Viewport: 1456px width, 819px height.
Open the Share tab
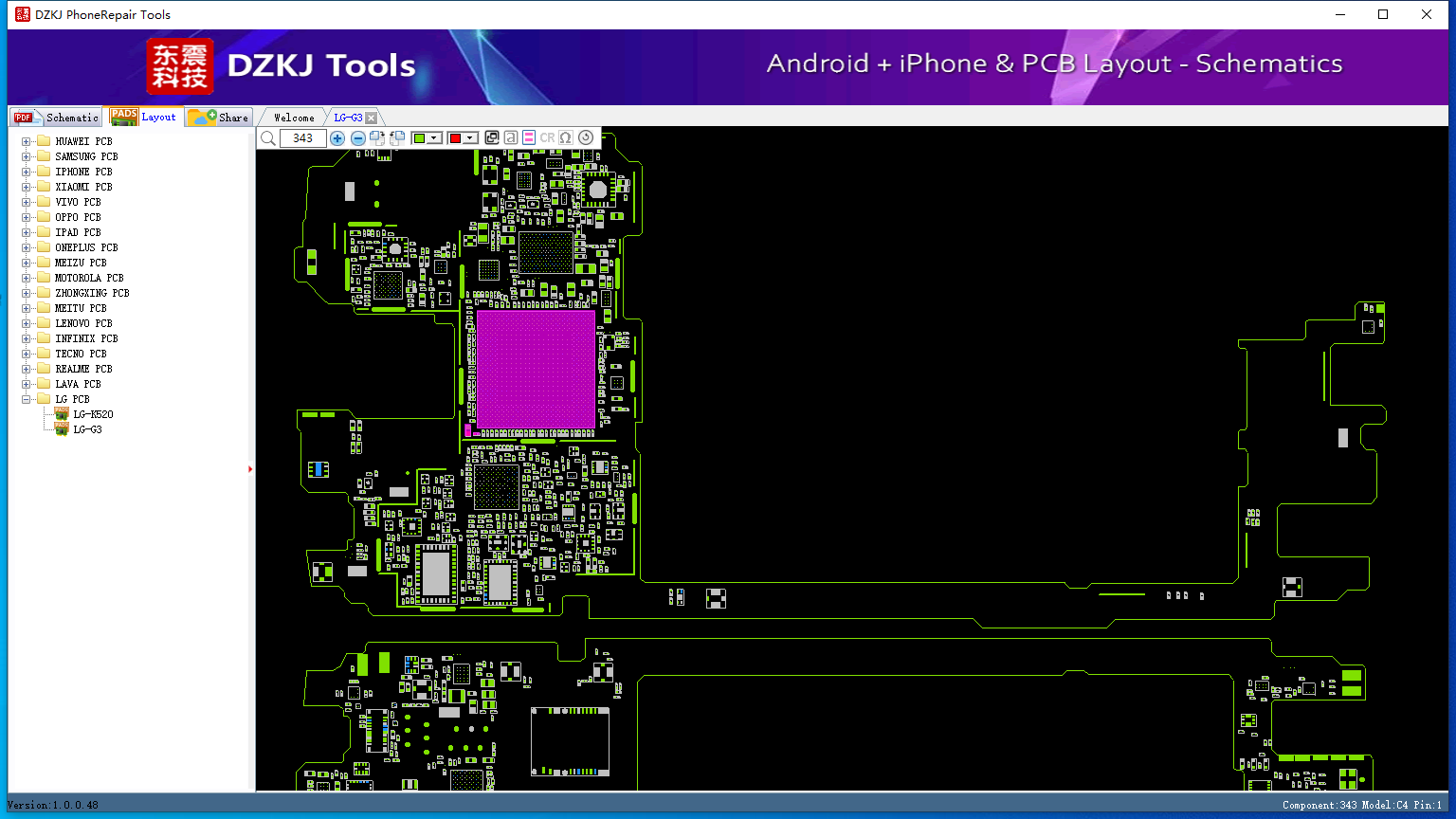[218, 118]
